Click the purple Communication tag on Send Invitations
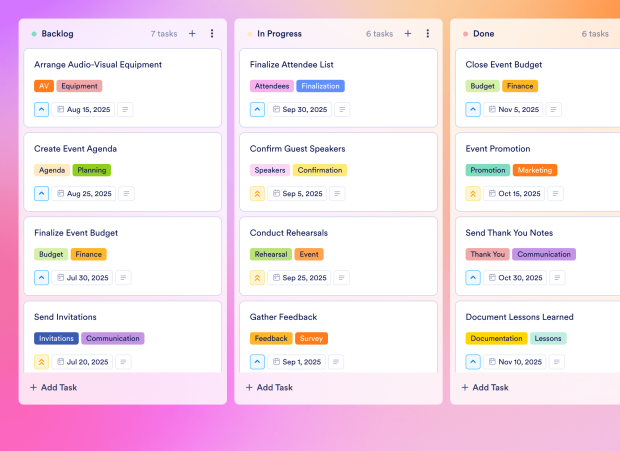620x451 pixels. [x=113, y=338]
